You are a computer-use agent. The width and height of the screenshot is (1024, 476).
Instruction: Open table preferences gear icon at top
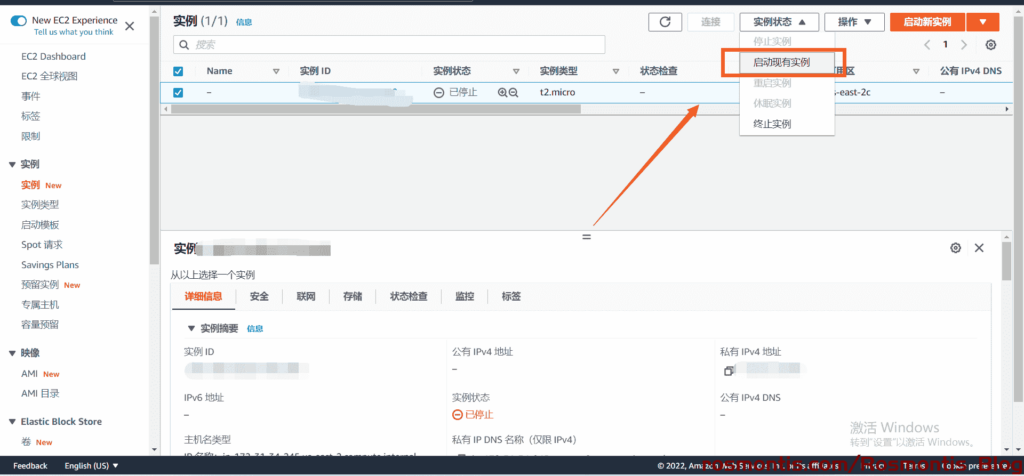coord(991,44)
